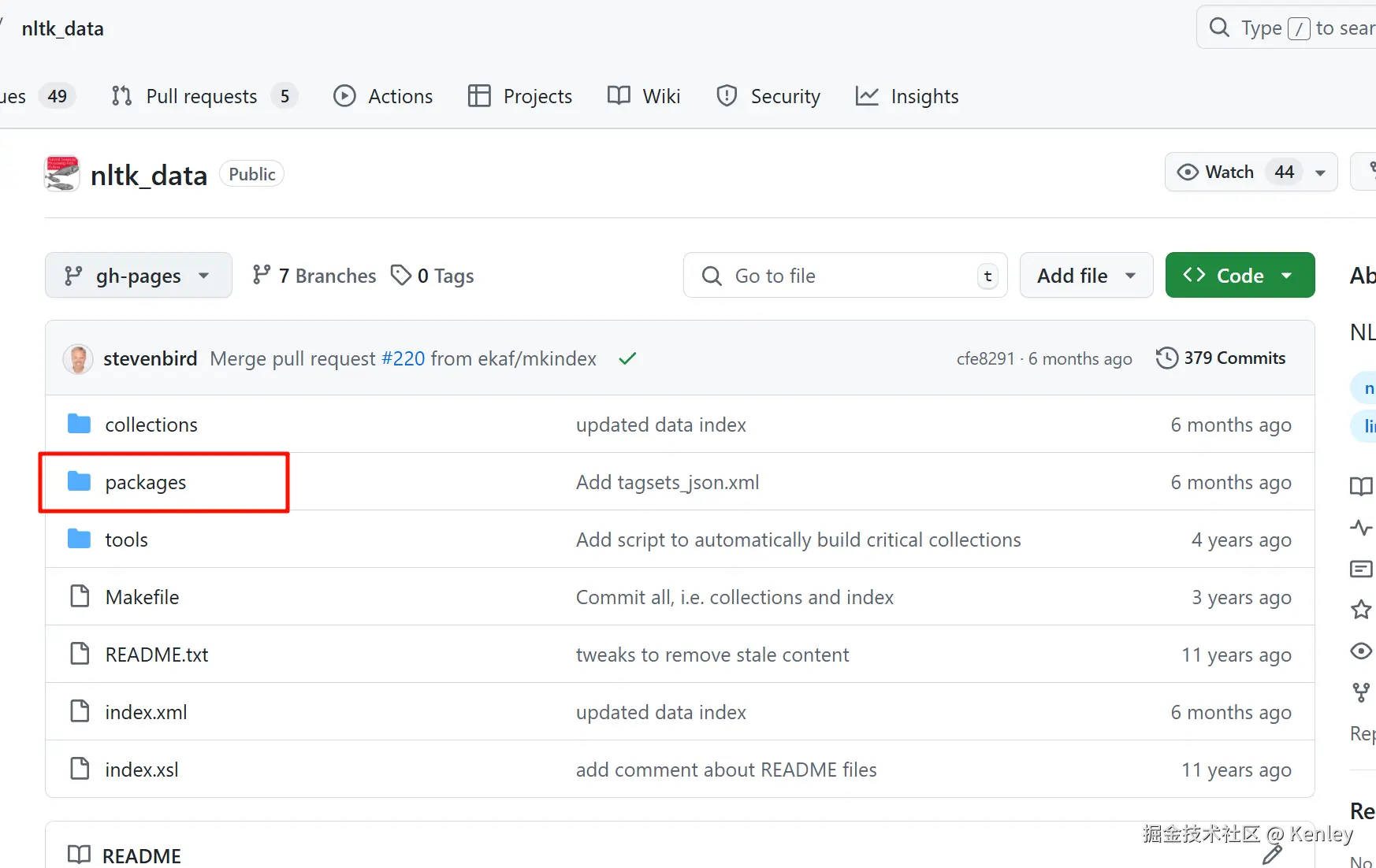Open the green Code dropdown
Screen dimensions: 1376x868
(x=1239, y=276)
